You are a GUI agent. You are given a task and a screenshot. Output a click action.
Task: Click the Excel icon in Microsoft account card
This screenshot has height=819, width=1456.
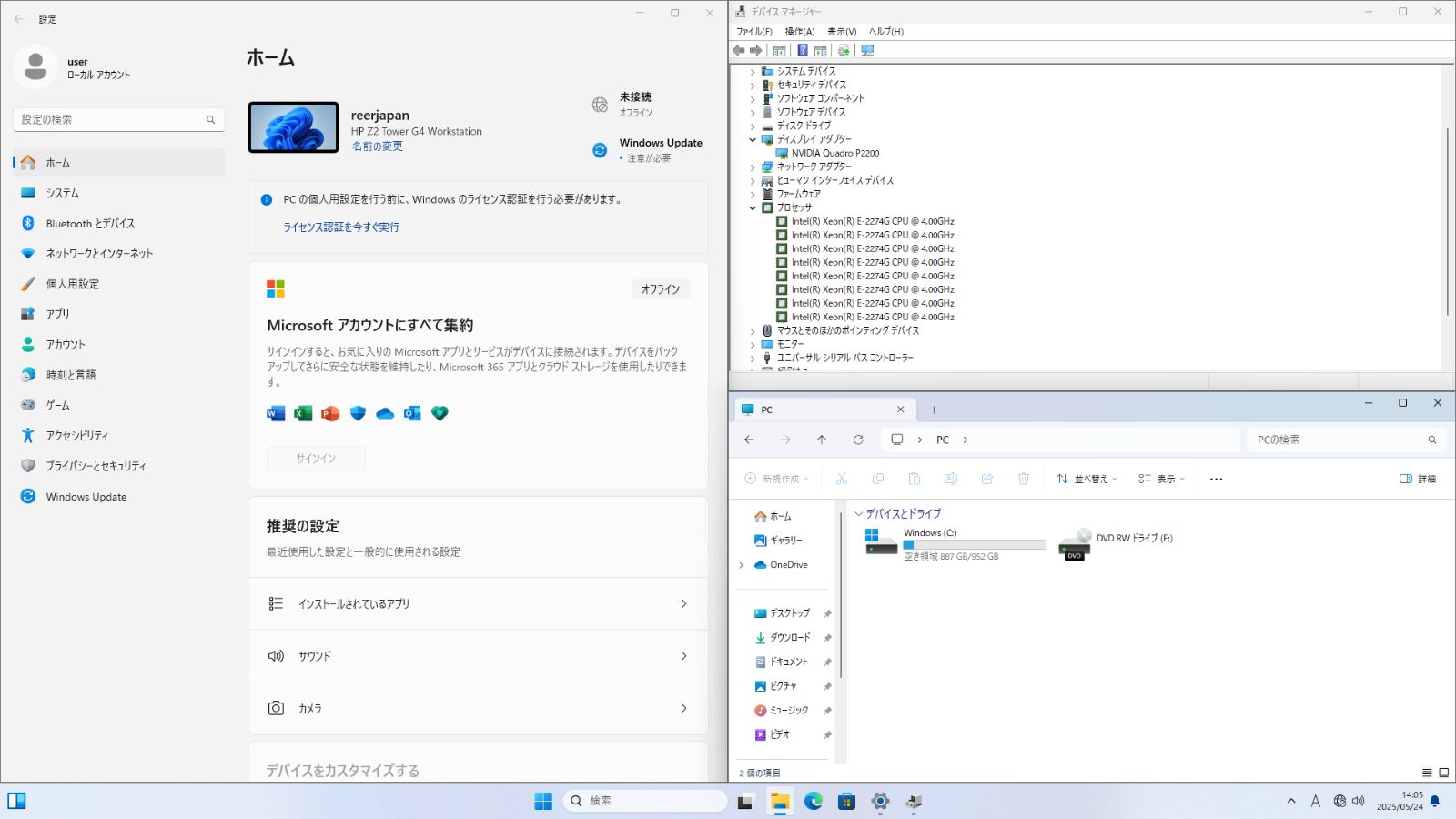click(x=303, y=413)
